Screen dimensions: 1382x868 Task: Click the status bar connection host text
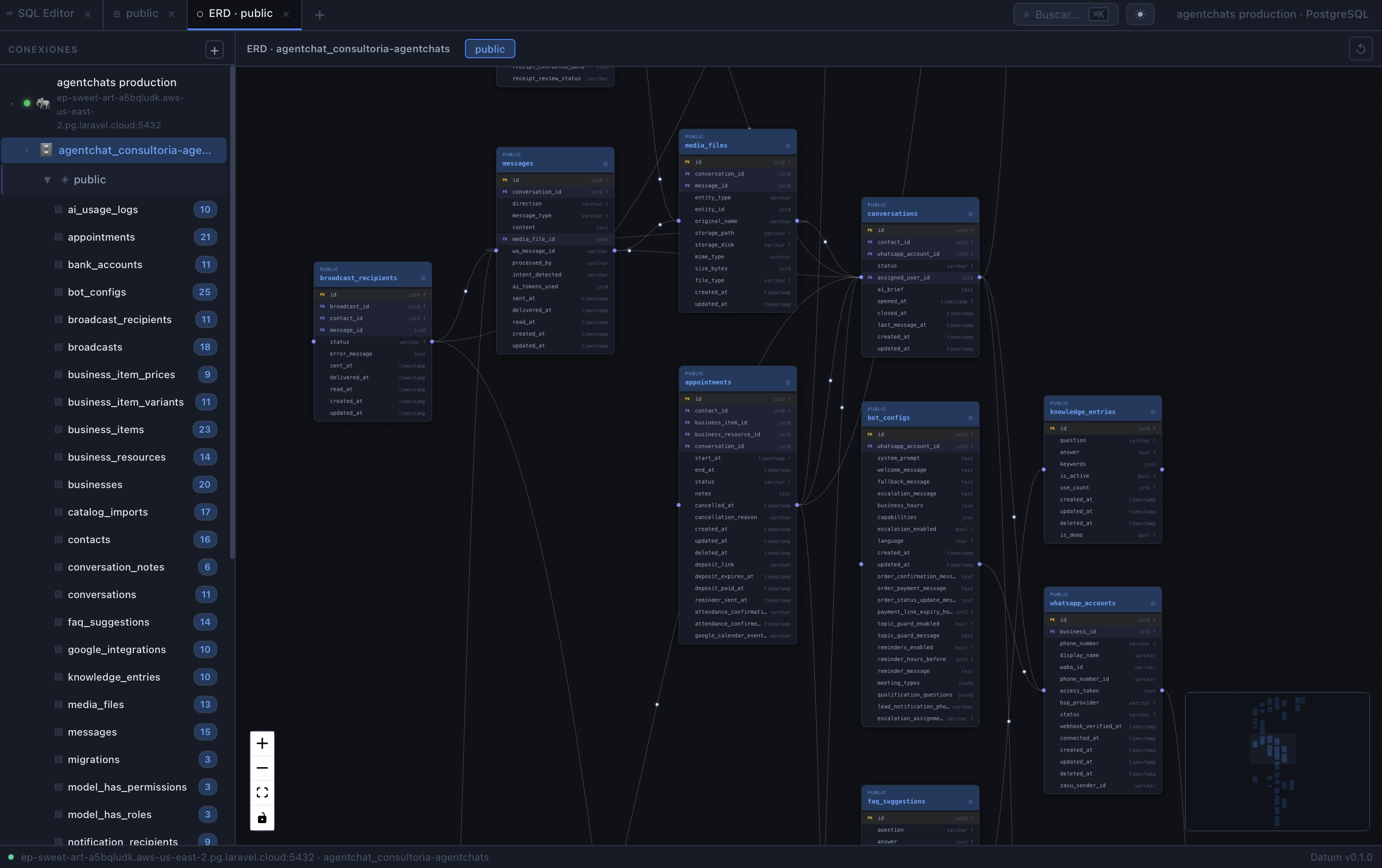pos(255,857)
